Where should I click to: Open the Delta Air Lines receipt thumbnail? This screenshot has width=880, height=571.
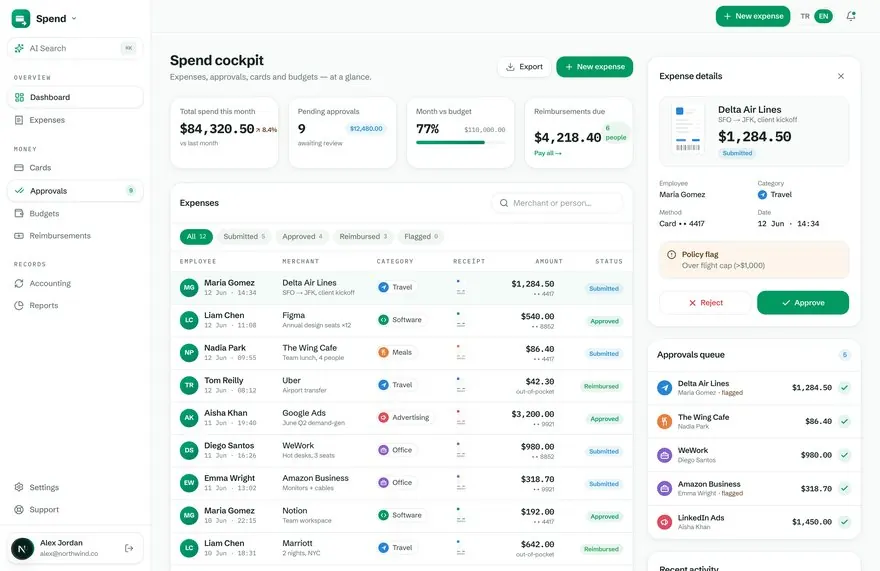[688, 130]
